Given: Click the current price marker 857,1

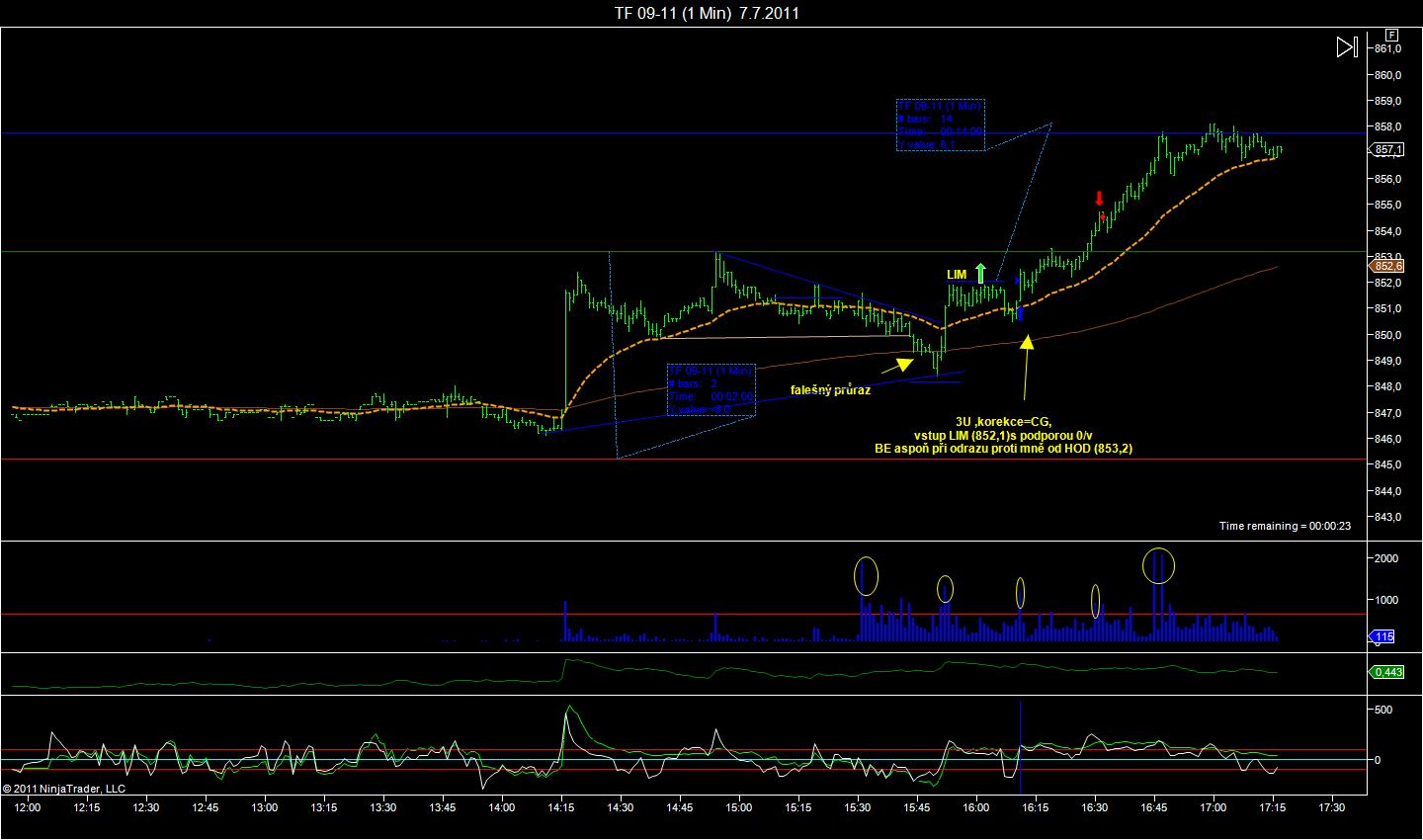Looking at the screenshot, I should [x=1388, y=149].
